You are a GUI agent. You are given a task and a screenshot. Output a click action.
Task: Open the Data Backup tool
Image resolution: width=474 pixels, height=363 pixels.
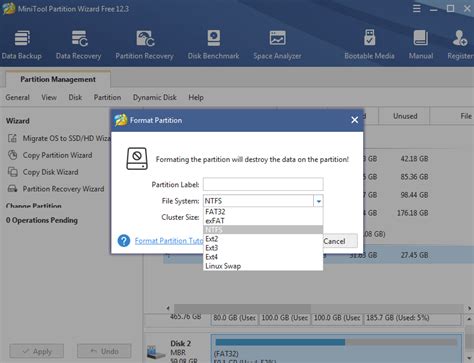click(x=22, y=45)
